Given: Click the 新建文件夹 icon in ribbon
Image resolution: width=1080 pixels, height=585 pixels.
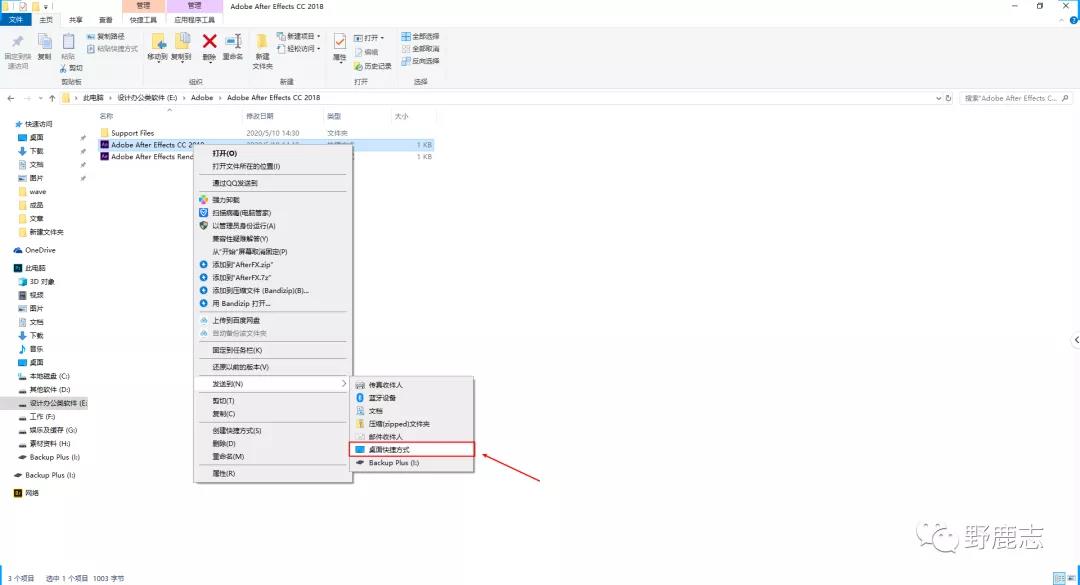Looking at the screenshot, I should 262,41.
